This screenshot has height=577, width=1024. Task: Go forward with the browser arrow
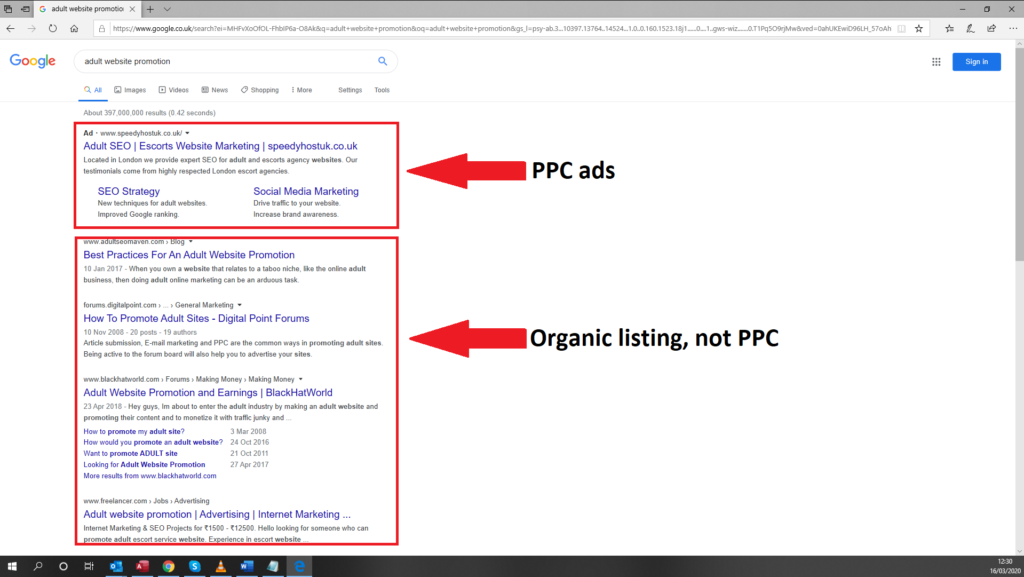pyautogui.click(x=31, y=28)
